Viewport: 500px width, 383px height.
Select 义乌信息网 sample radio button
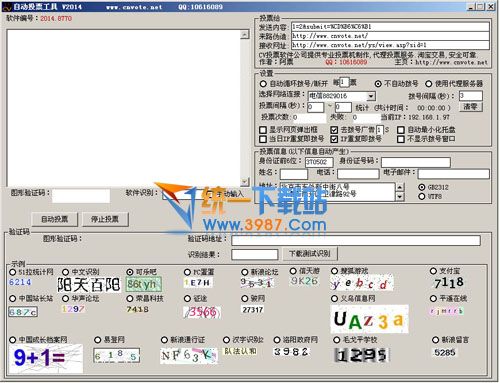click(x=334, y=298)
